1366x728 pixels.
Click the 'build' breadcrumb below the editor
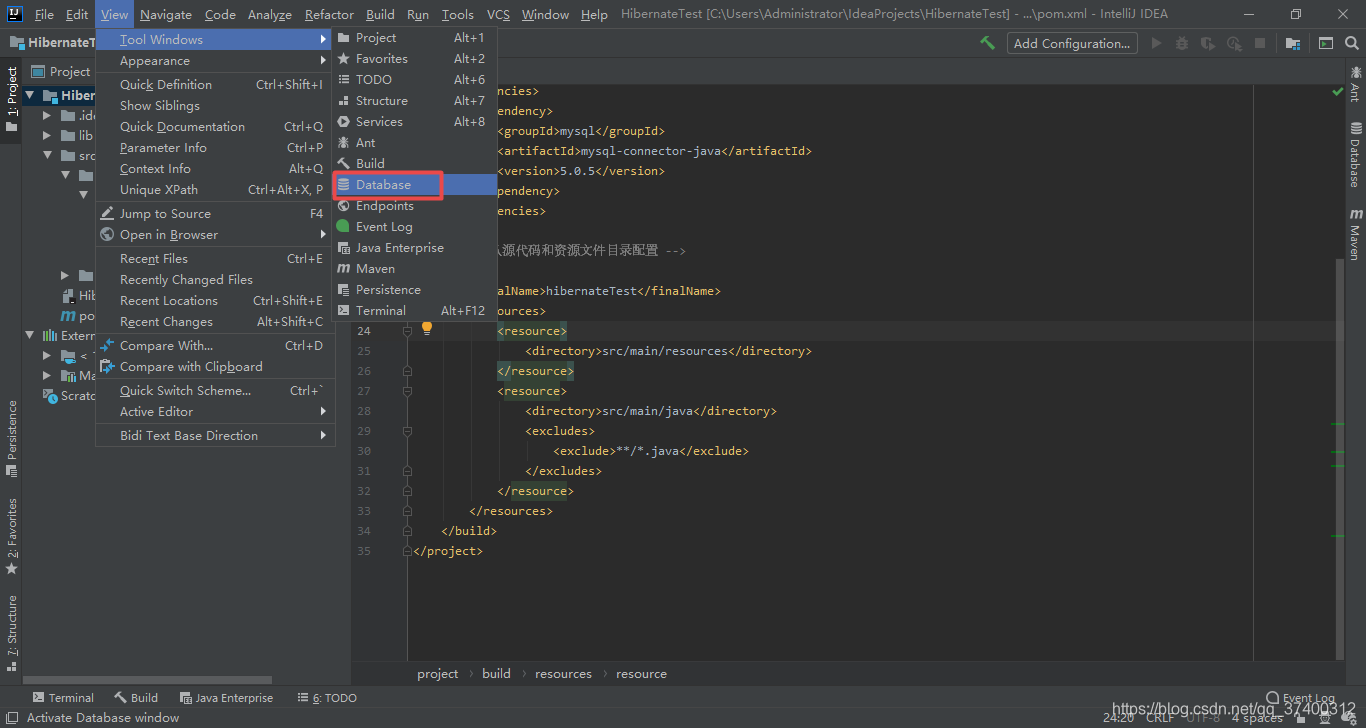pos(496,674)
